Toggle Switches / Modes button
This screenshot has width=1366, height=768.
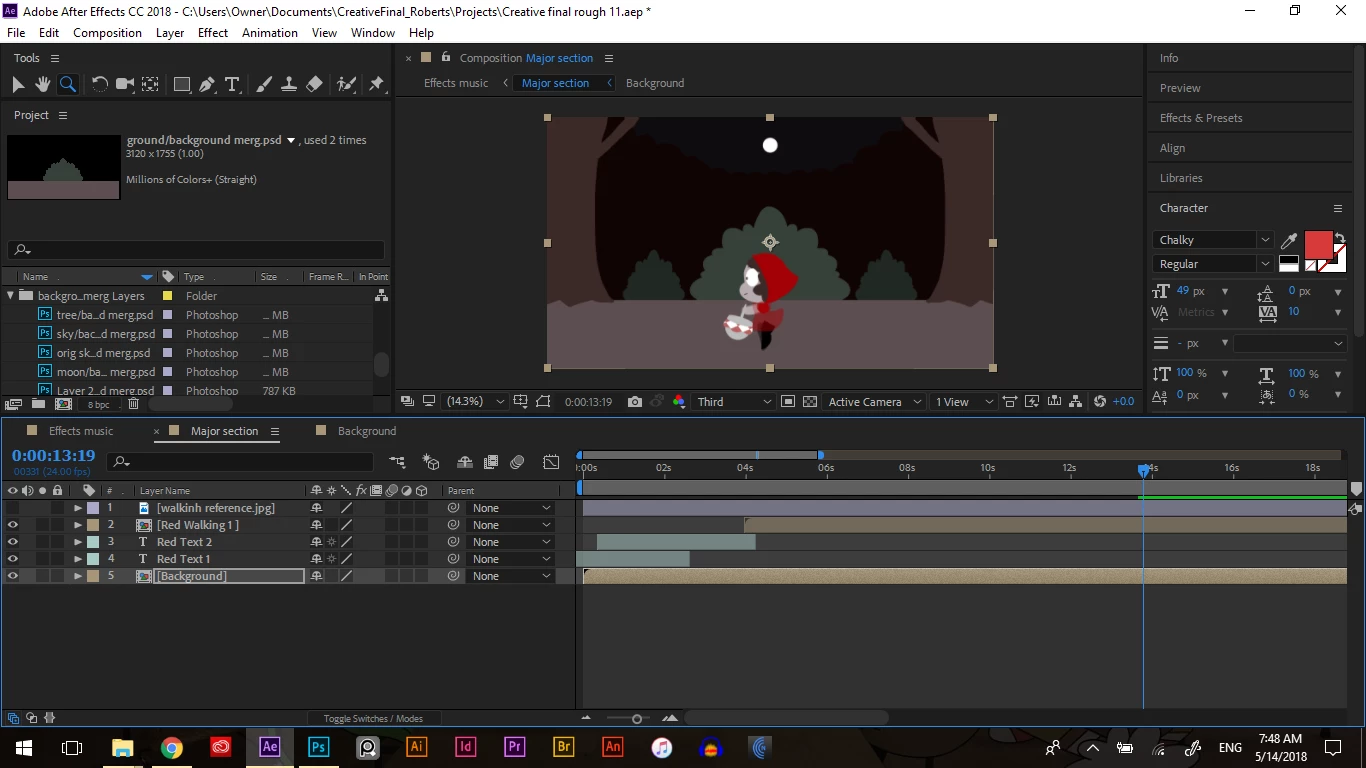(373, 718)
